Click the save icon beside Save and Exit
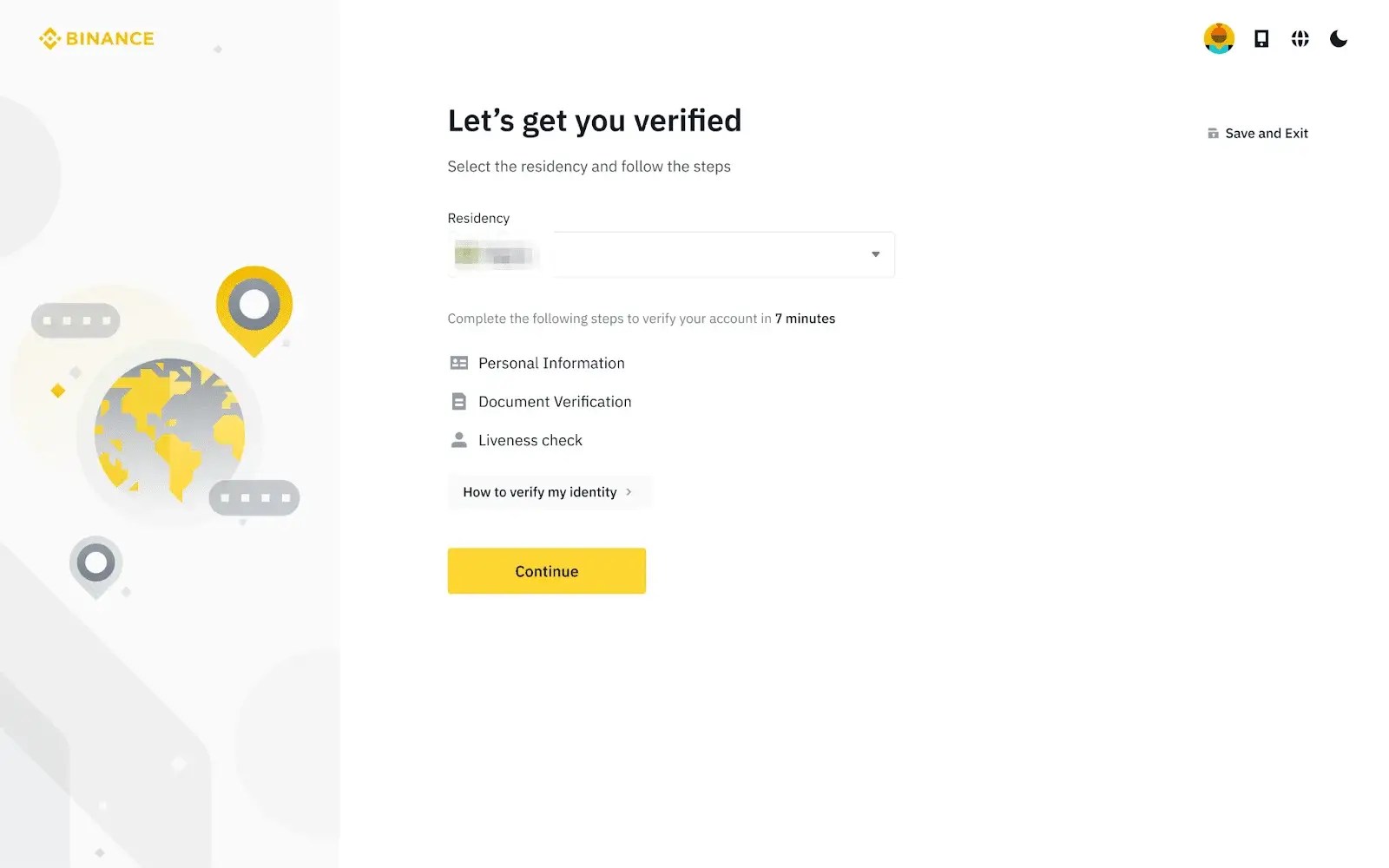The width and height of the screenshot is (1389, 868). 1212,133
